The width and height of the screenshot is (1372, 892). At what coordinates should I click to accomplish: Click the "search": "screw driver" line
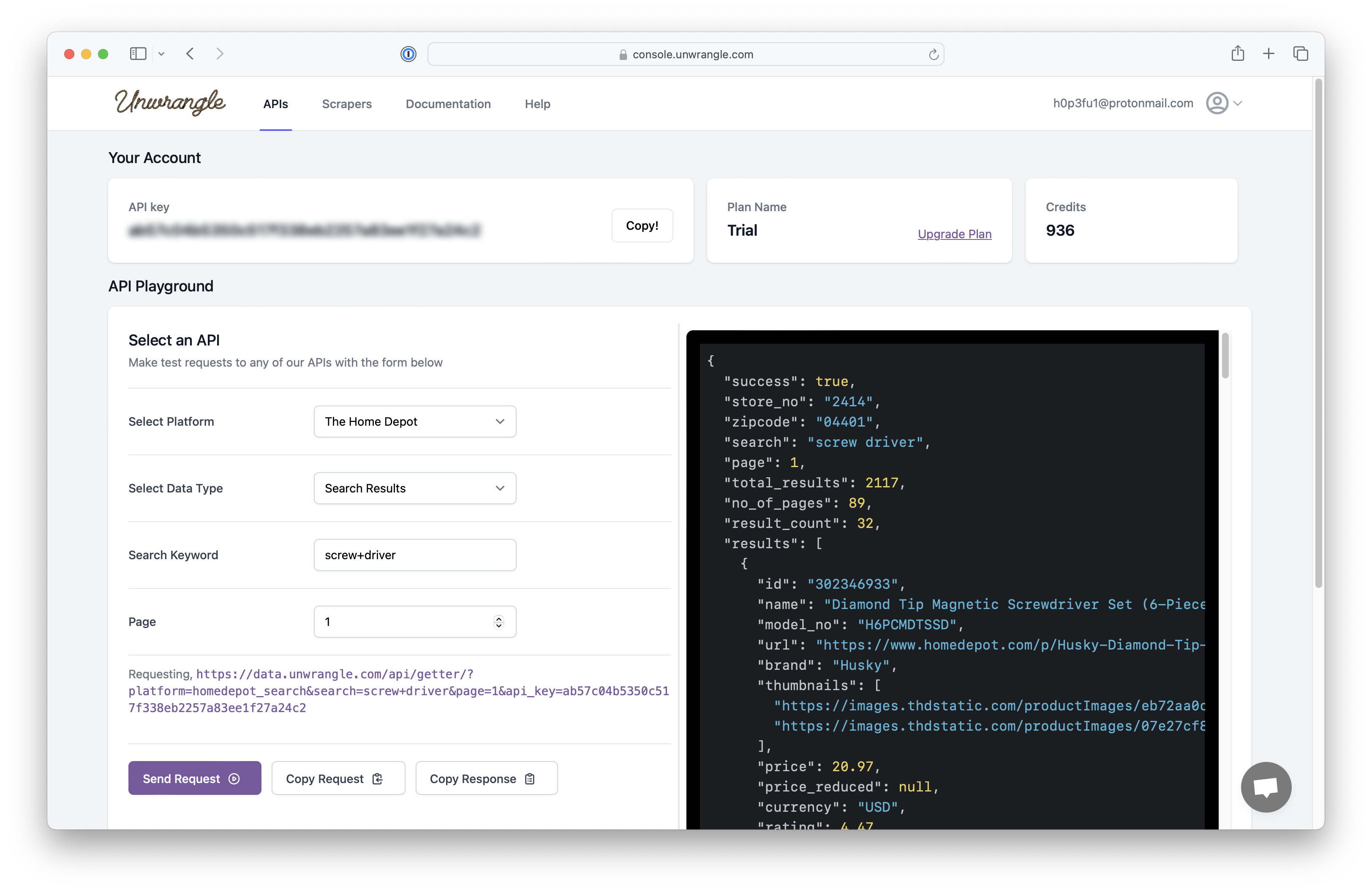click(x=827, y=442)
